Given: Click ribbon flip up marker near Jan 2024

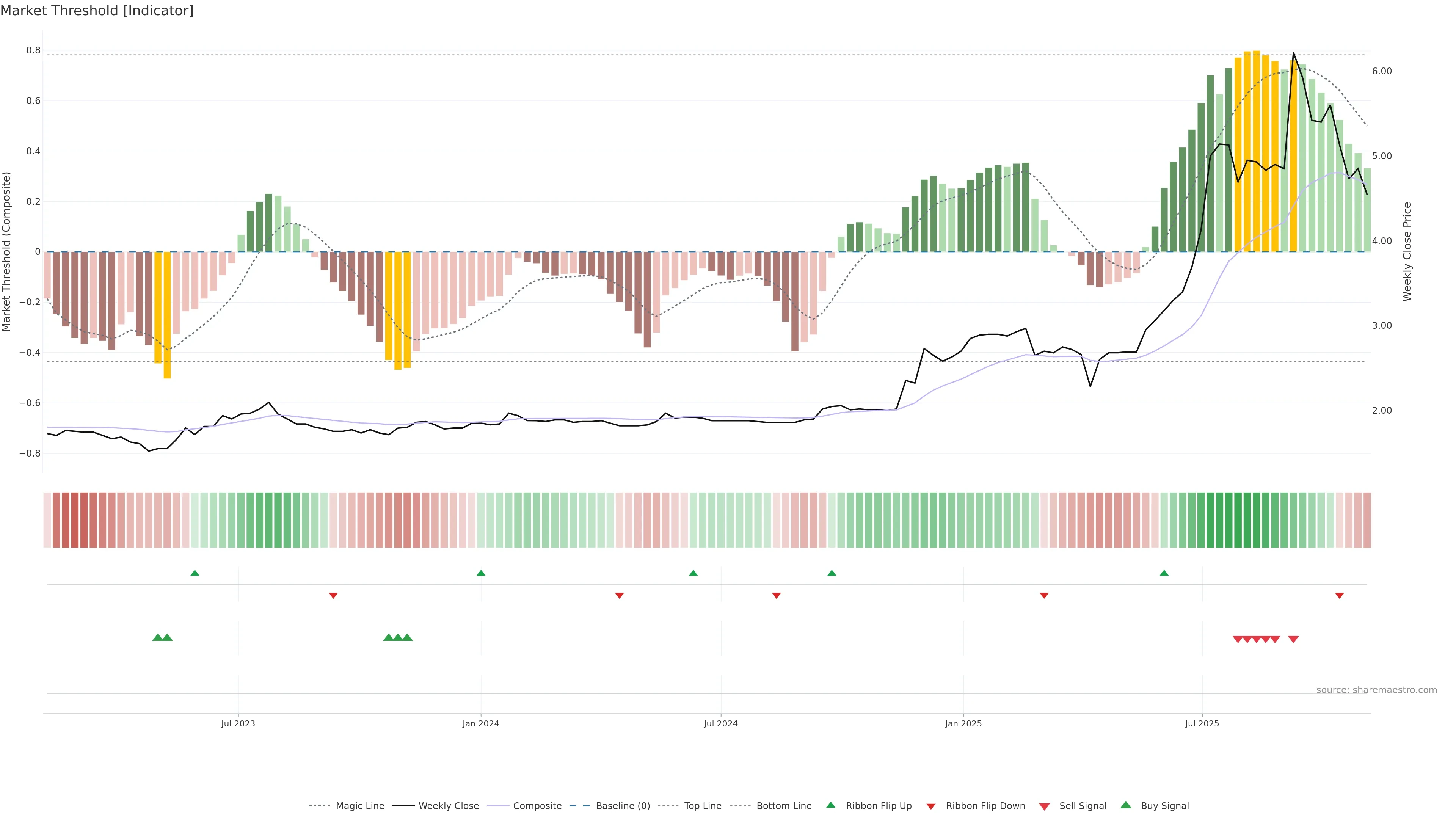Looking at the screenshot, I should click(481, 573).
